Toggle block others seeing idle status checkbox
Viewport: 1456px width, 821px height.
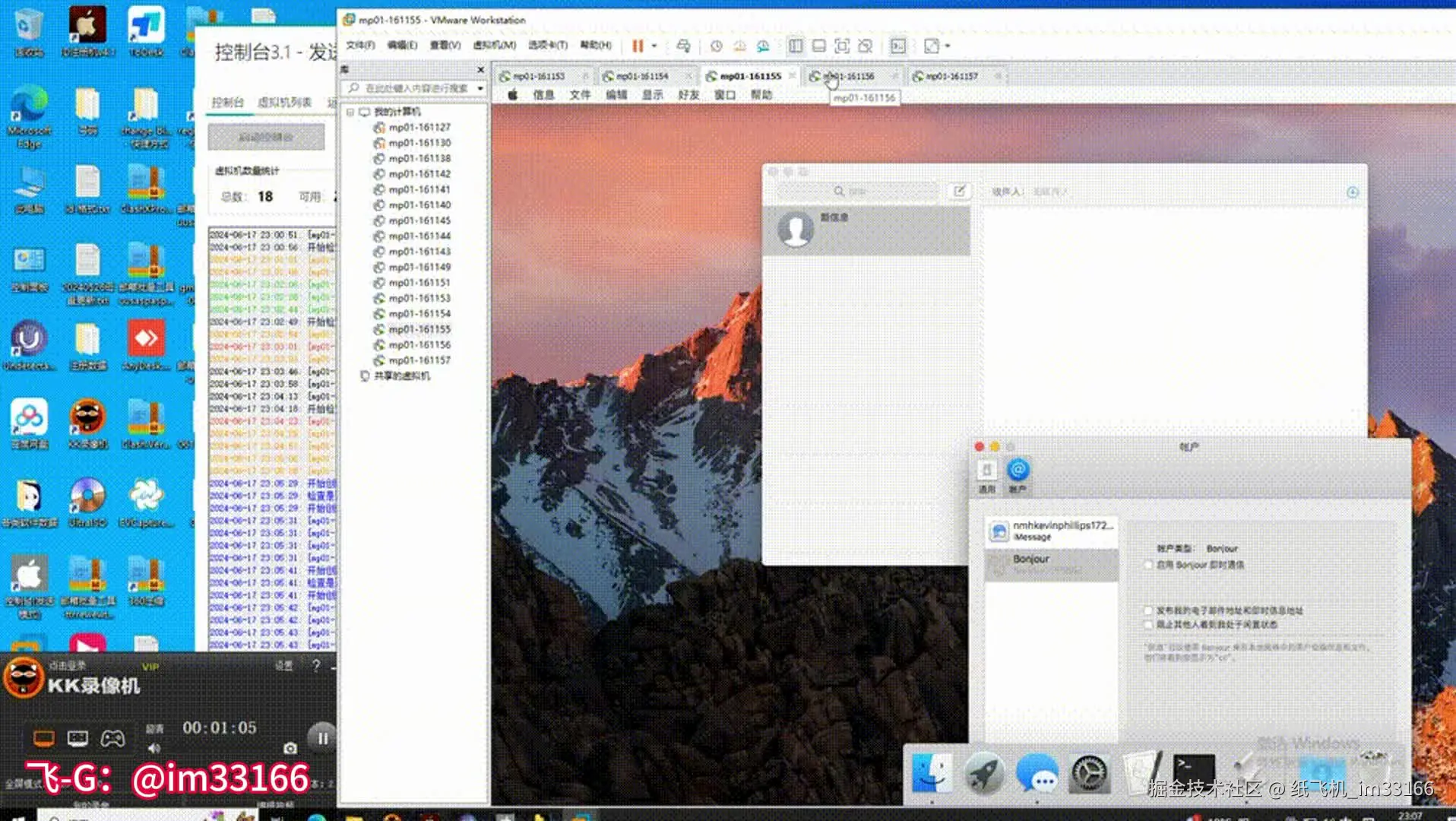click(x=1148, y=625)
